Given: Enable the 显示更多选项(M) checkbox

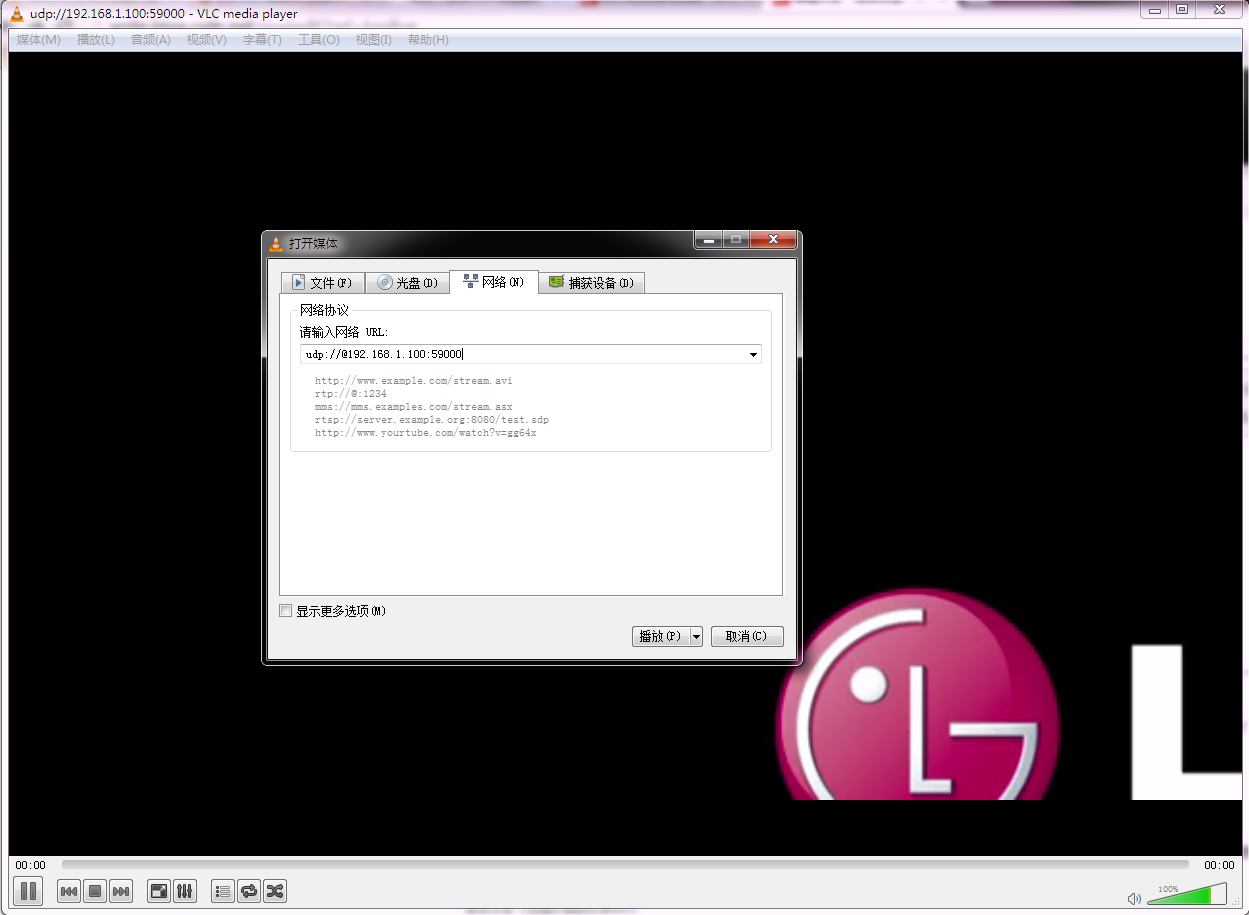Looking at the screenshot, I should pyautogui.click(x=286, y=611).
